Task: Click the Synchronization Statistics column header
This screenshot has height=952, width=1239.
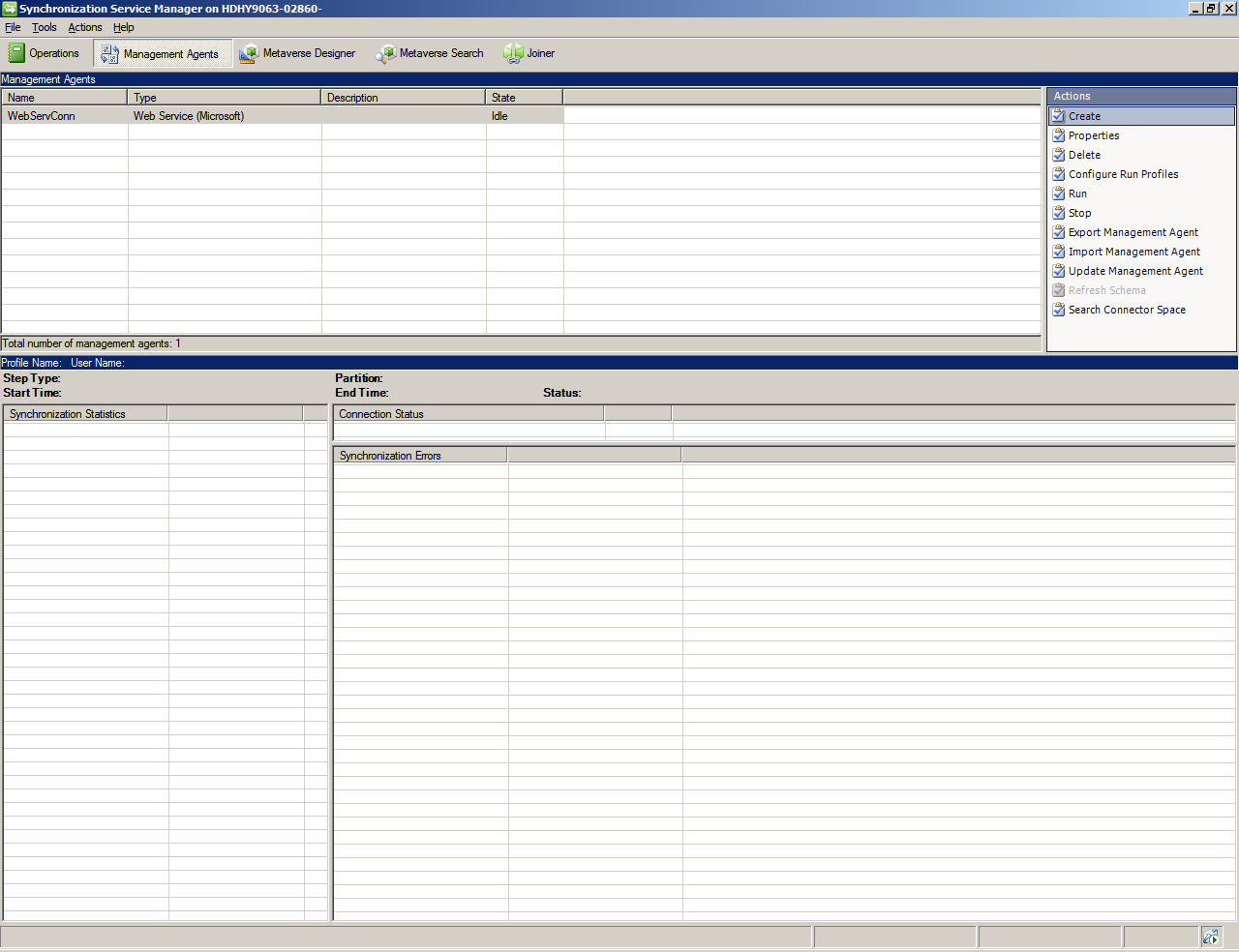Action: (85, 414)
